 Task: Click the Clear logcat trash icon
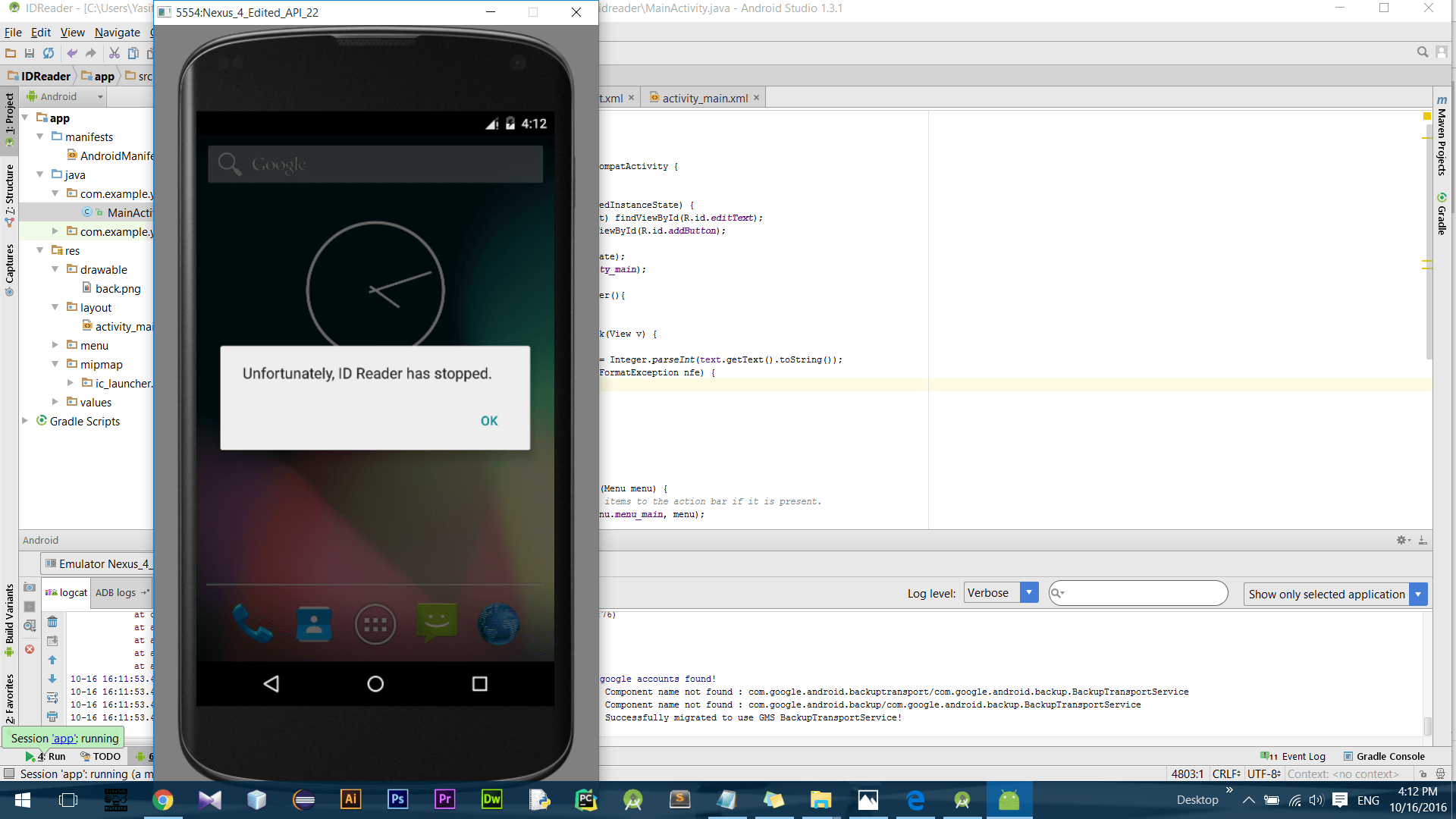tap(52, 622)
